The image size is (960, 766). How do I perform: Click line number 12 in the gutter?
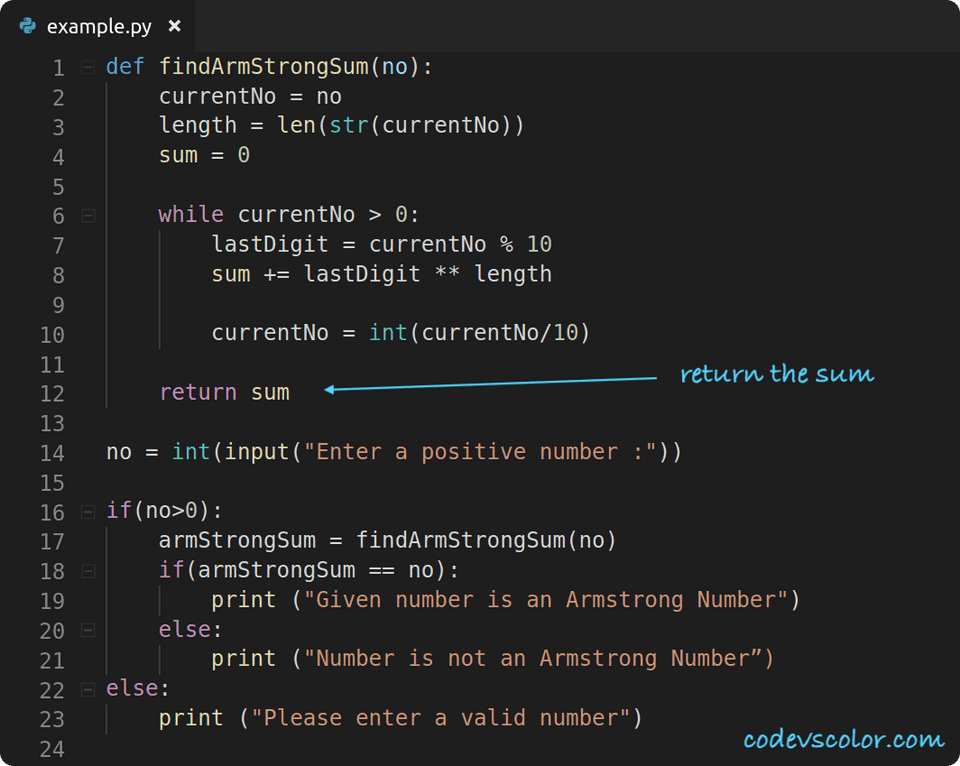52,393
